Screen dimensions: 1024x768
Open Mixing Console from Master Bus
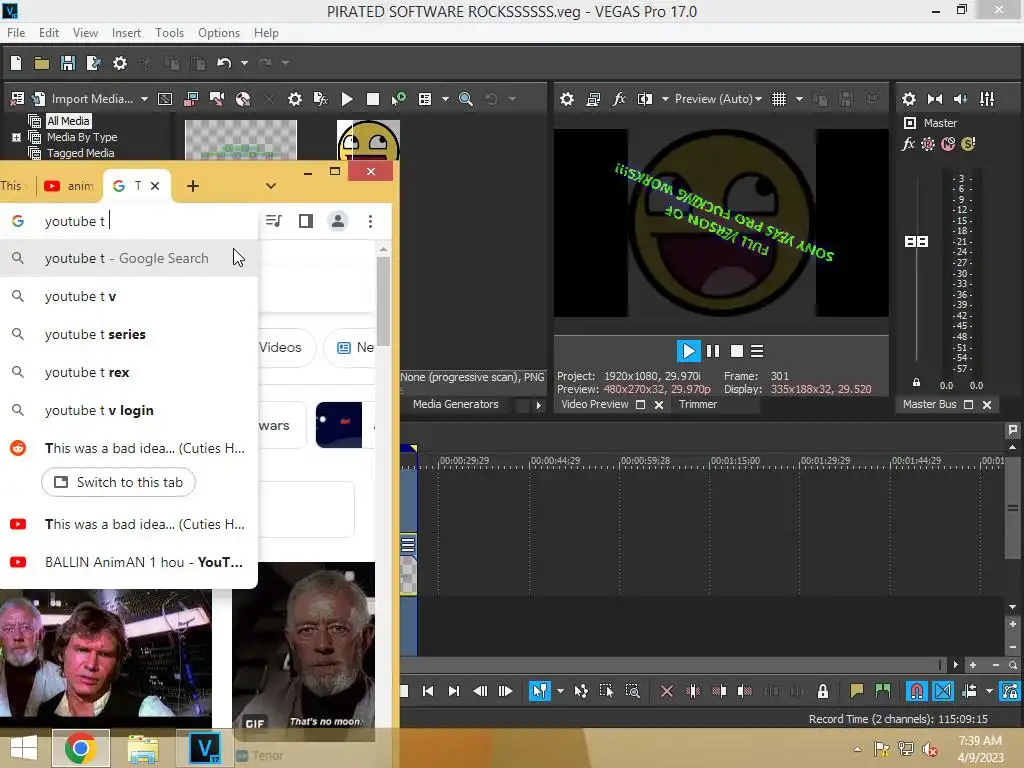pos(987,99)
